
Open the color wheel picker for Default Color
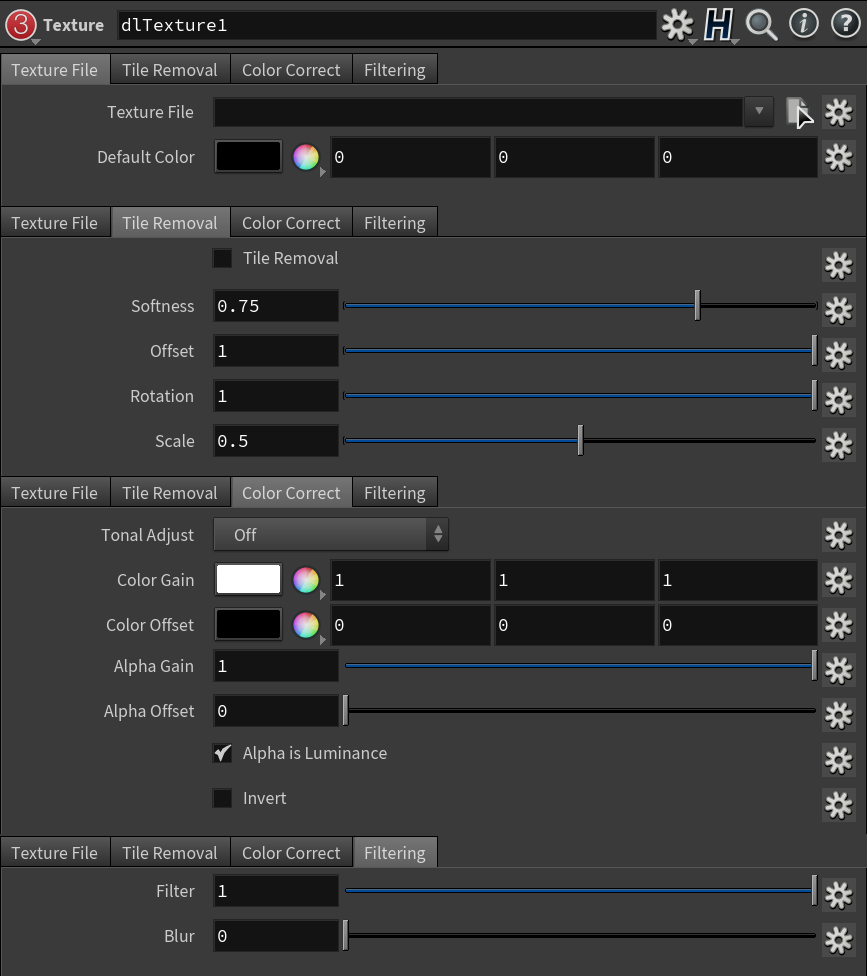[x=306, y=157]
